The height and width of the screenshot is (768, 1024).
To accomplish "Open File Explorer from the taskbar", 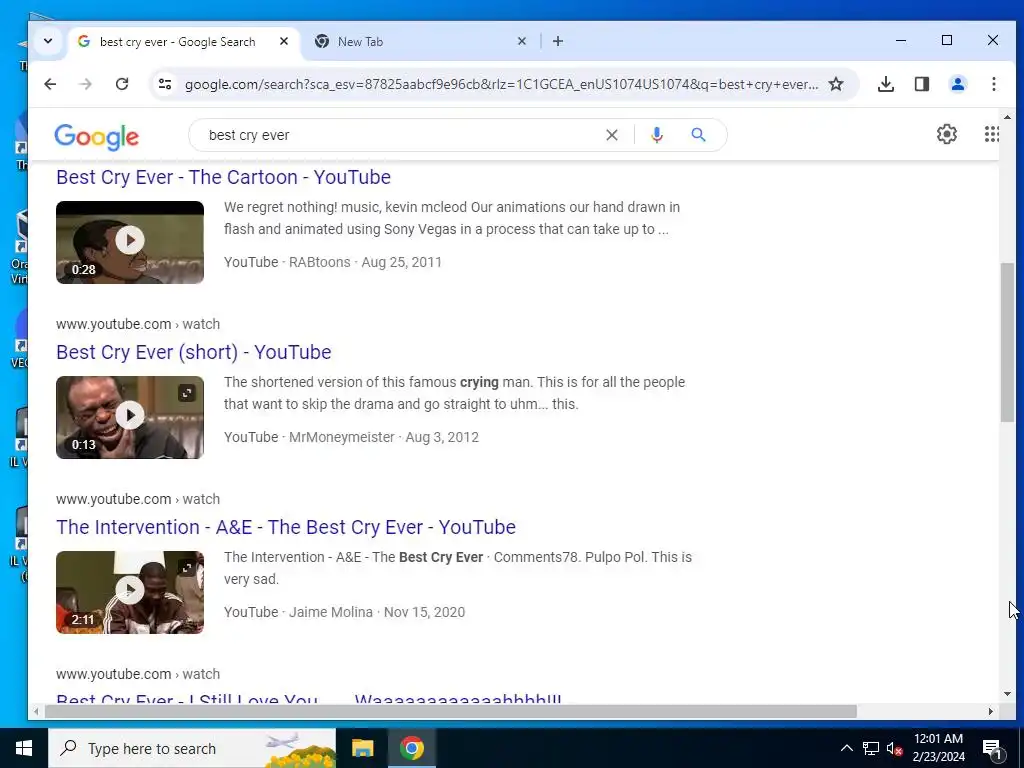I will (362, 748).
